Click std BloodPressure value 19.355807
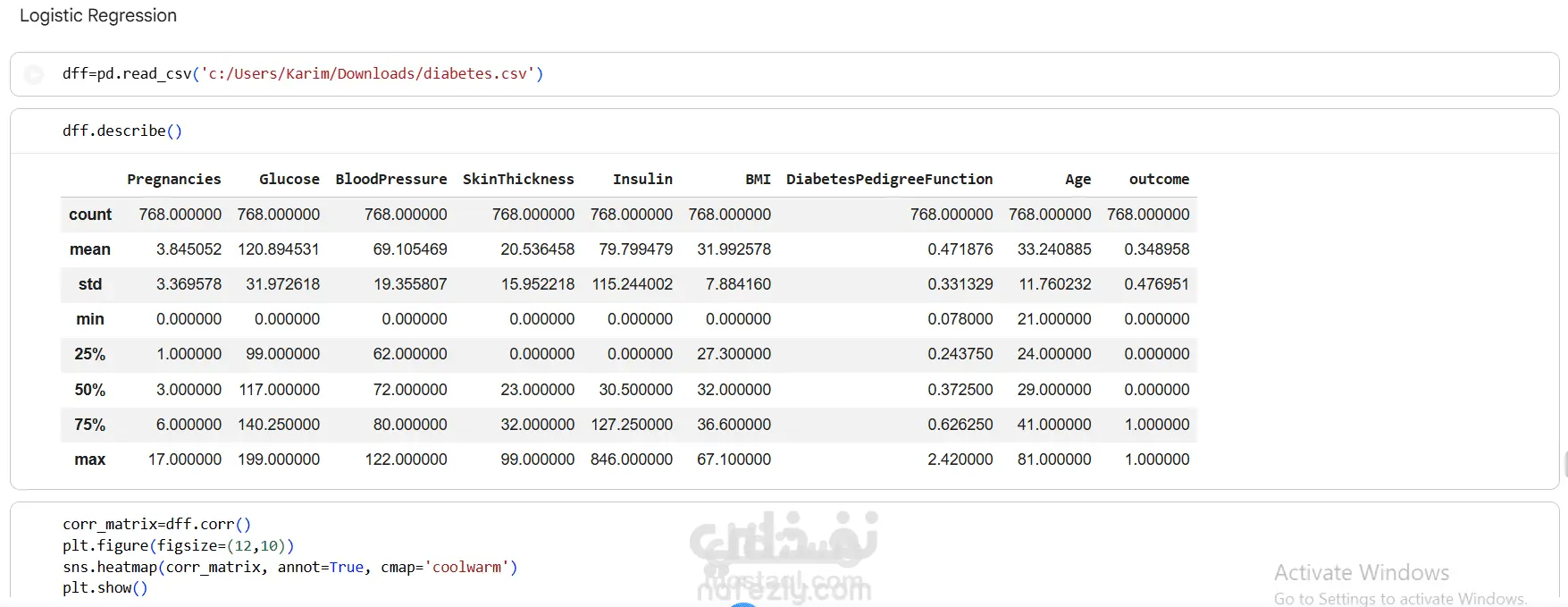 (x=410, y=284)
